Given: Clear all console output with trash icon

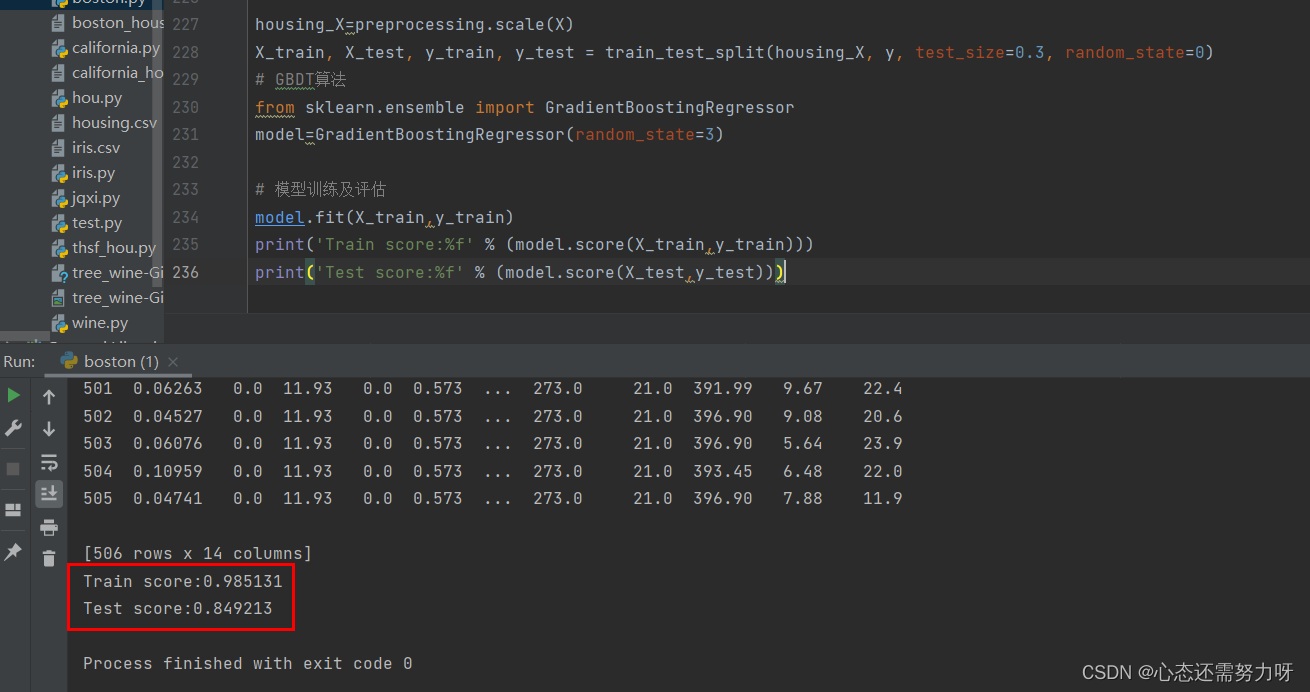Looking at the screenshot, I should point(48,558).
